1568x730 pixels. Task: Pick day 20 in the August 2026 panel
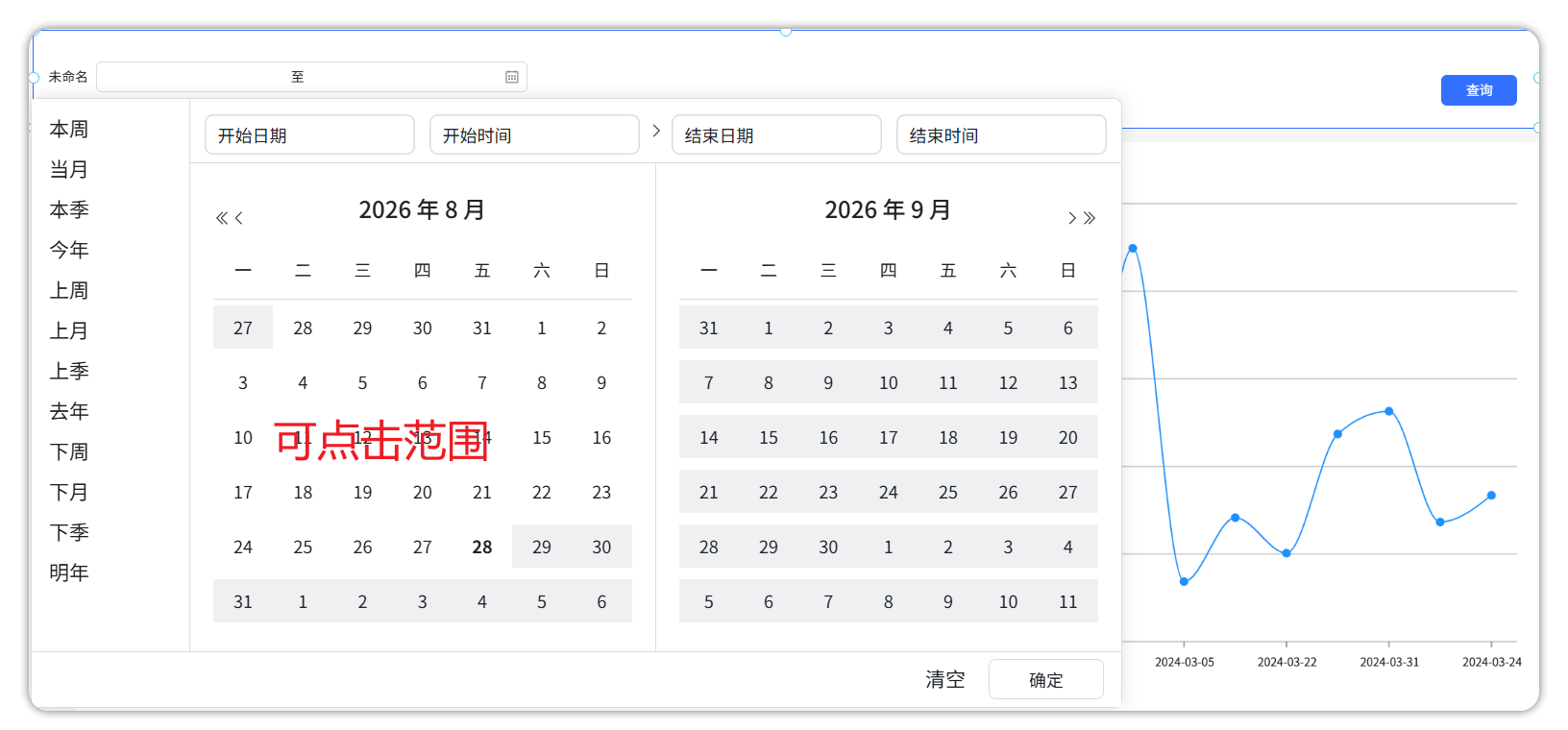423,492
